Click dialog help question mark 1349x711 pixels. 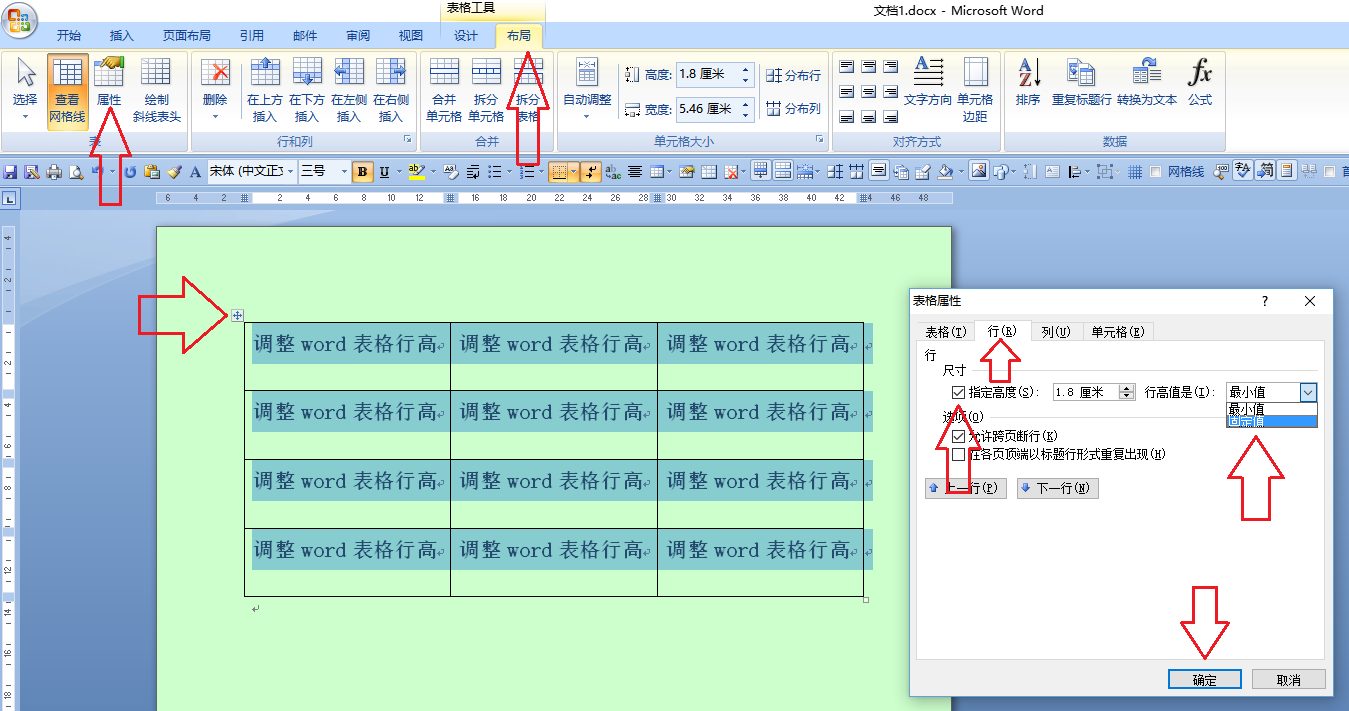(1264, 301)
